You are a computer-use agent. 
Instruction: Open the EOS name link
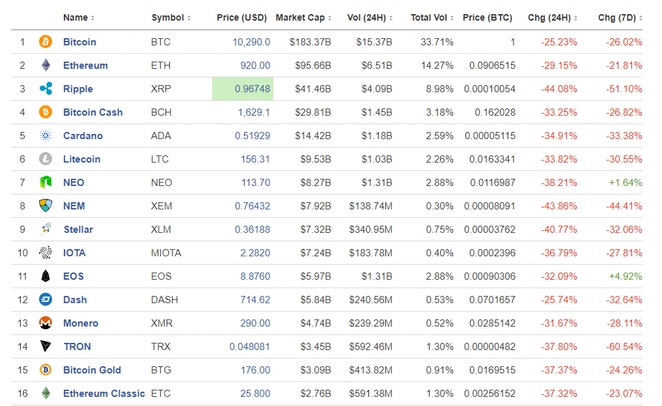[73, 276]
